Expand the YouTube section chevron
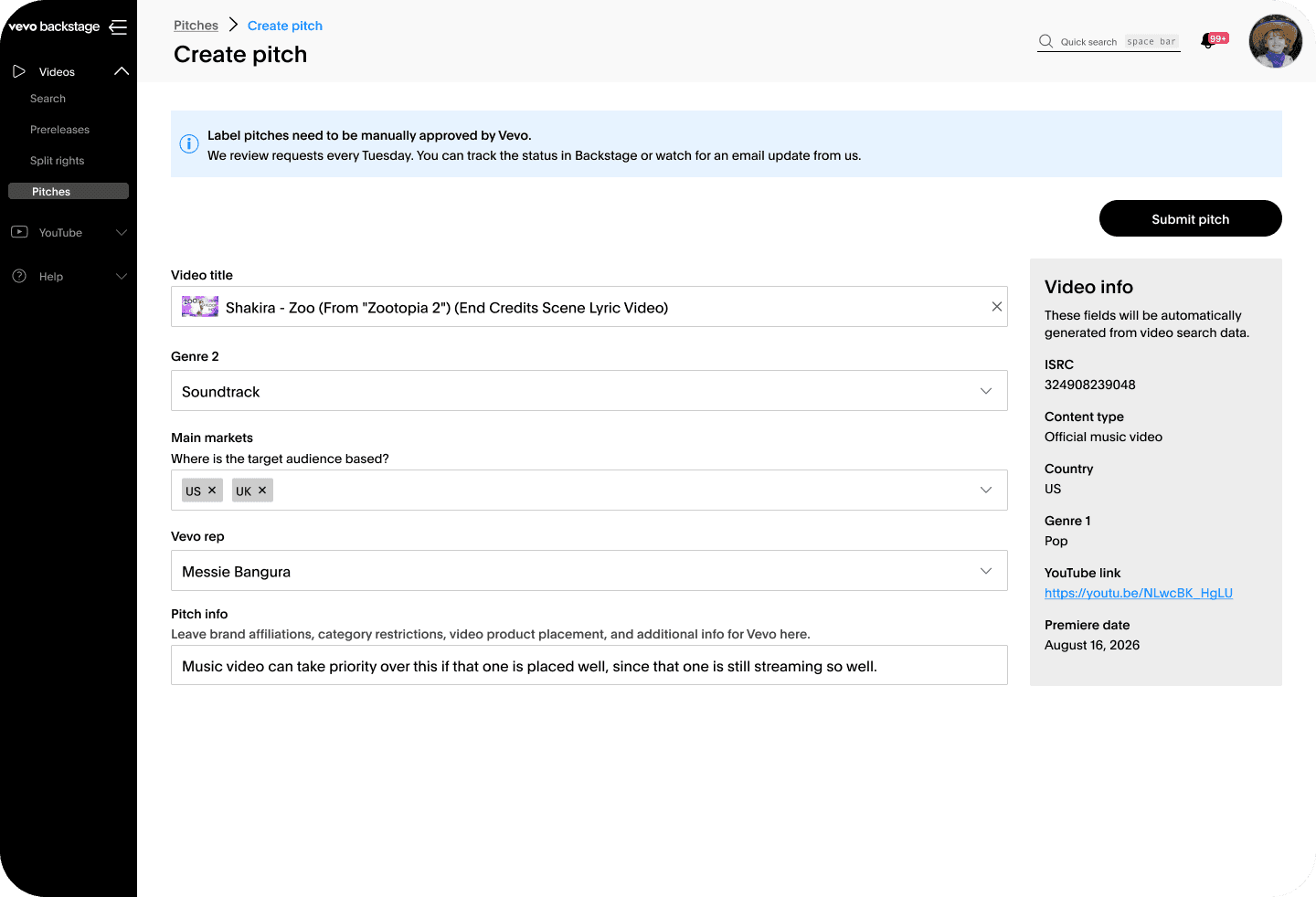The image size is (1316, 897). pos(122,232)
